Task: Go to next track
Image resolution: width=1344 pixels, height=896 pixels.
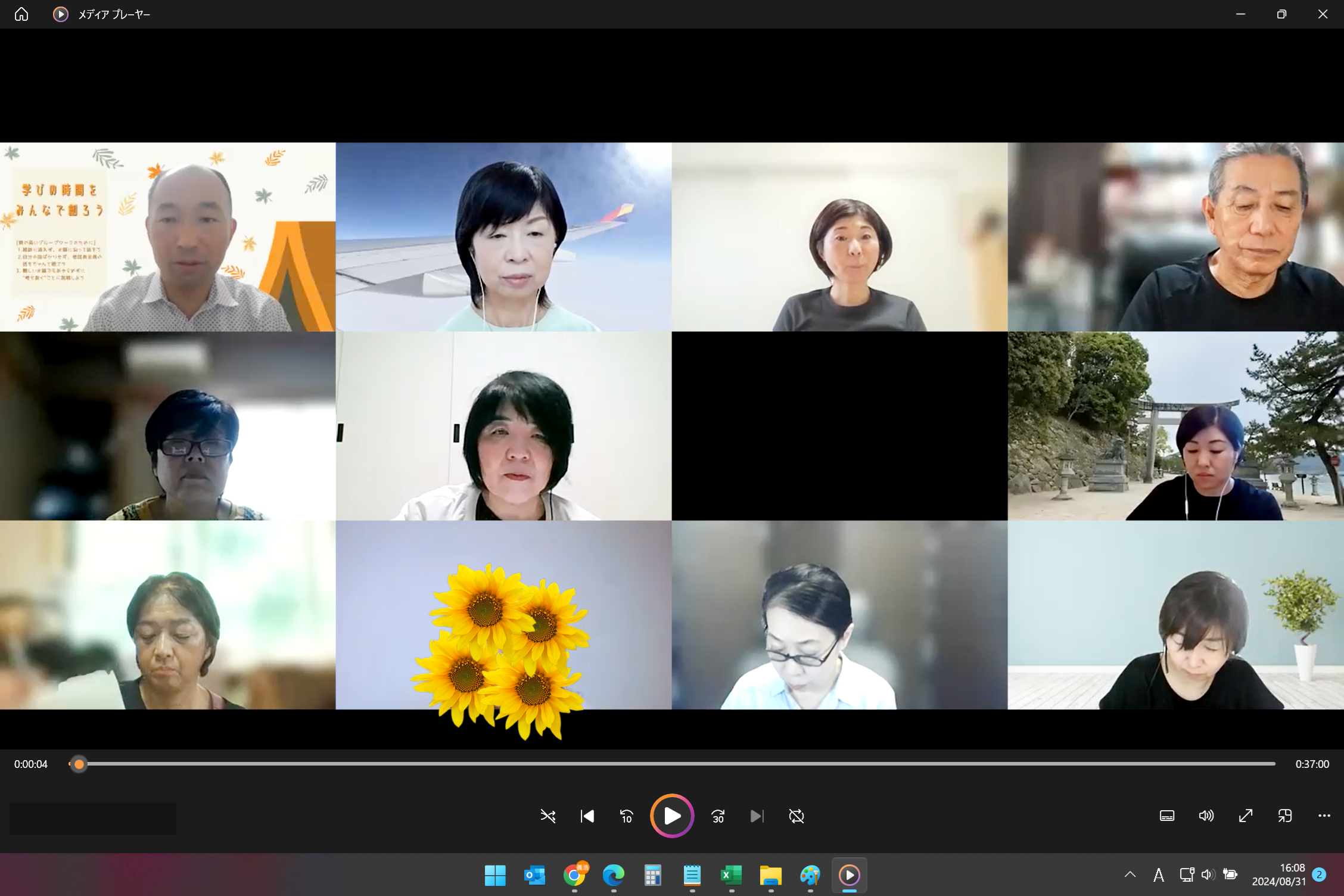Action: tap(757, 816)
